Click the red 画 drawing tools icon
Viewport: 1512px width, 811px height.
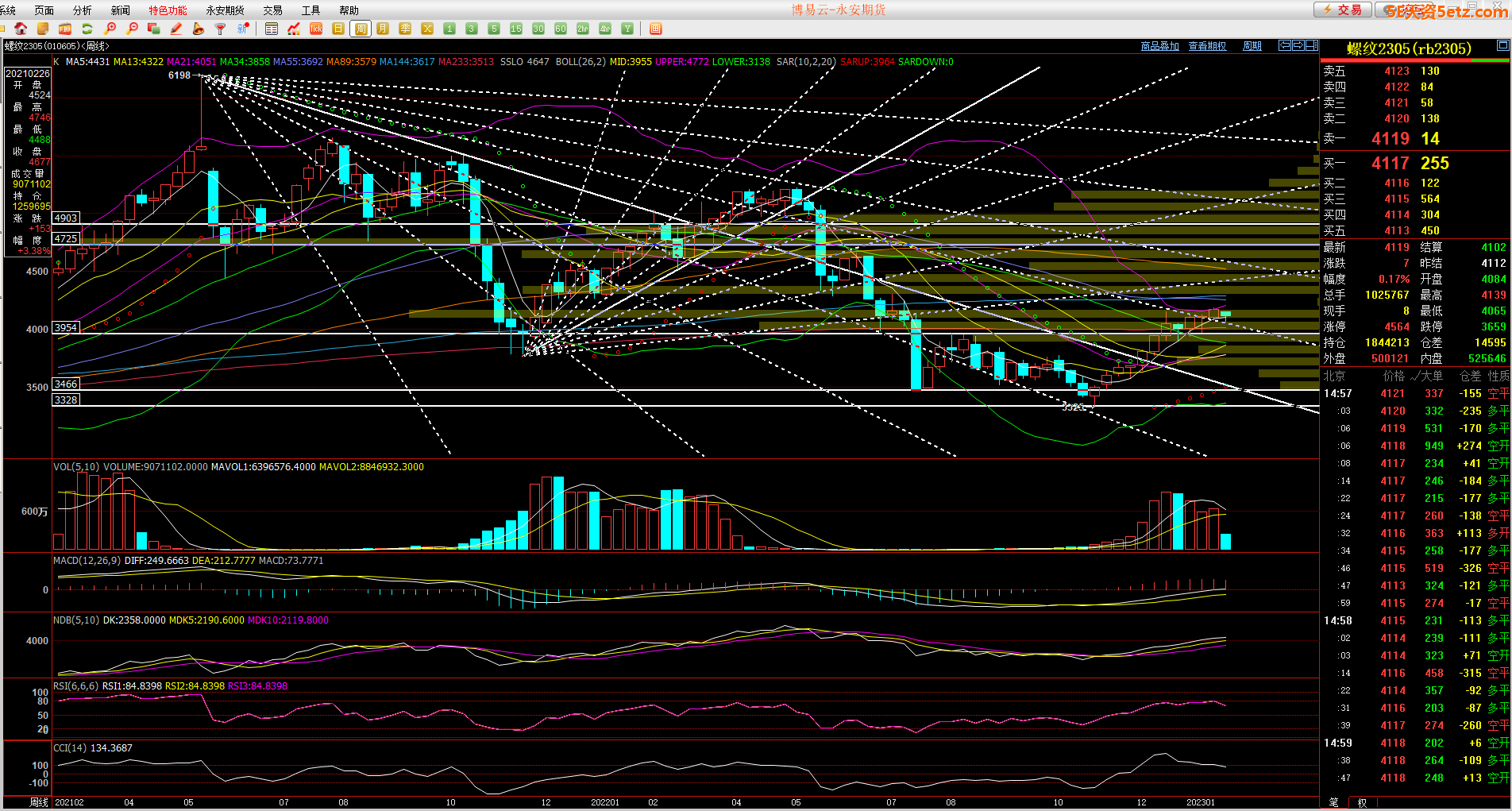656,29
